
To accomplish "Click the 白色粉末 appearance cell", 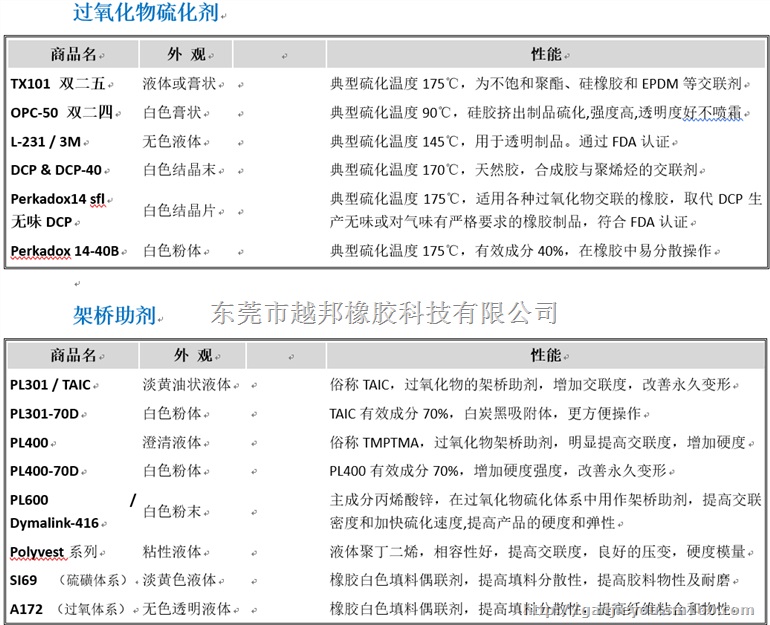I will (172, 512).
